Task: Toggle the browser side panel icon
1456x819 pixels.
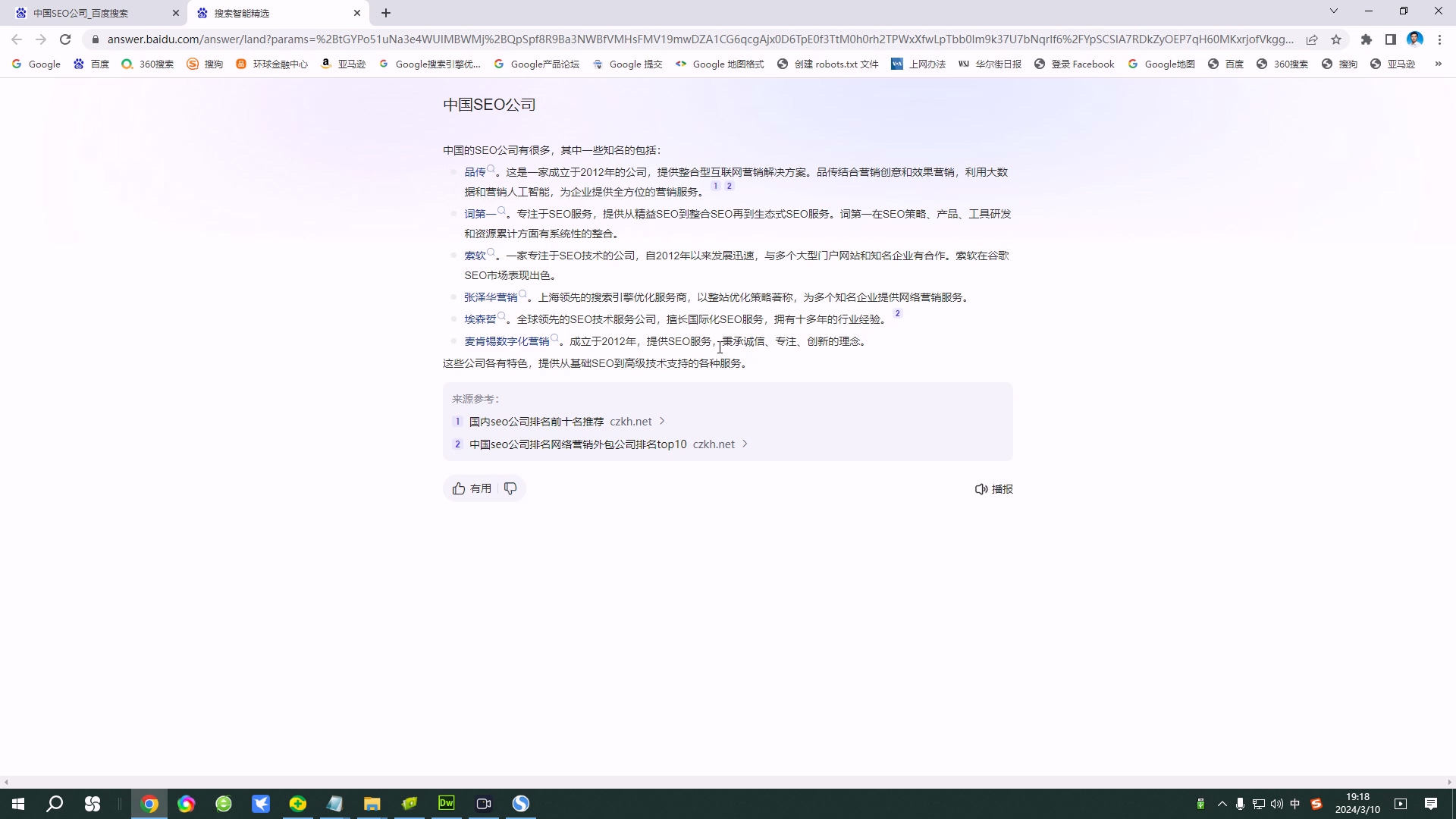Action: click(1391, 39)
